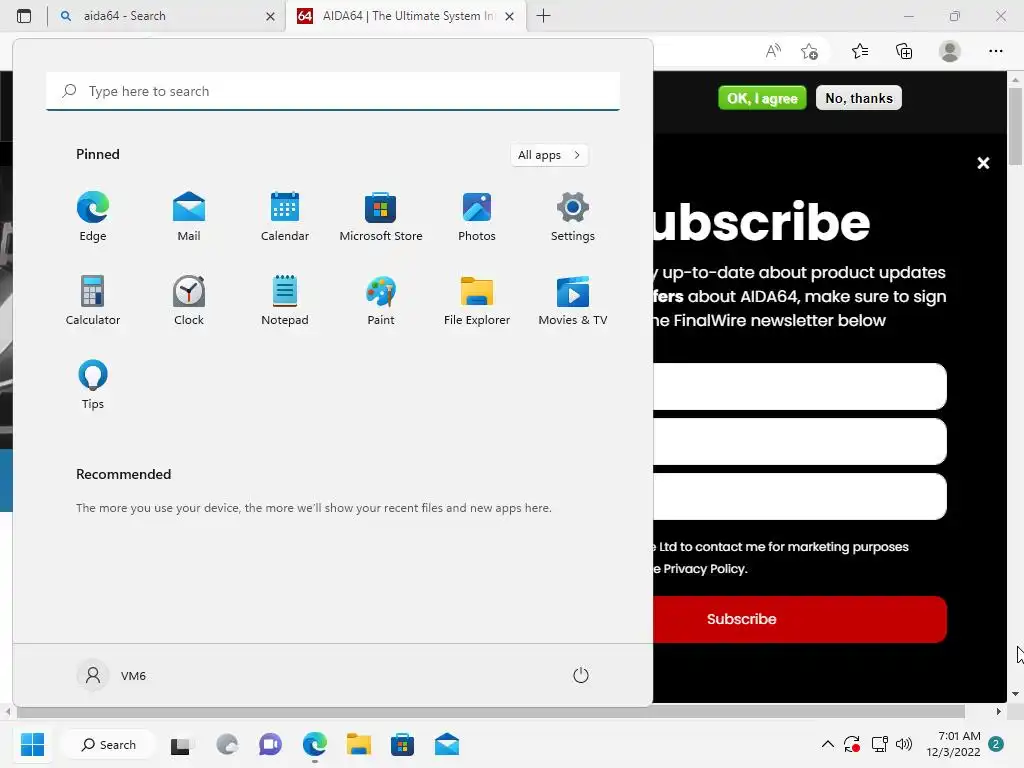Open Chat app on taskbar
The width and height of the screenshot is (1024, 768).
[x=270, y=744]
